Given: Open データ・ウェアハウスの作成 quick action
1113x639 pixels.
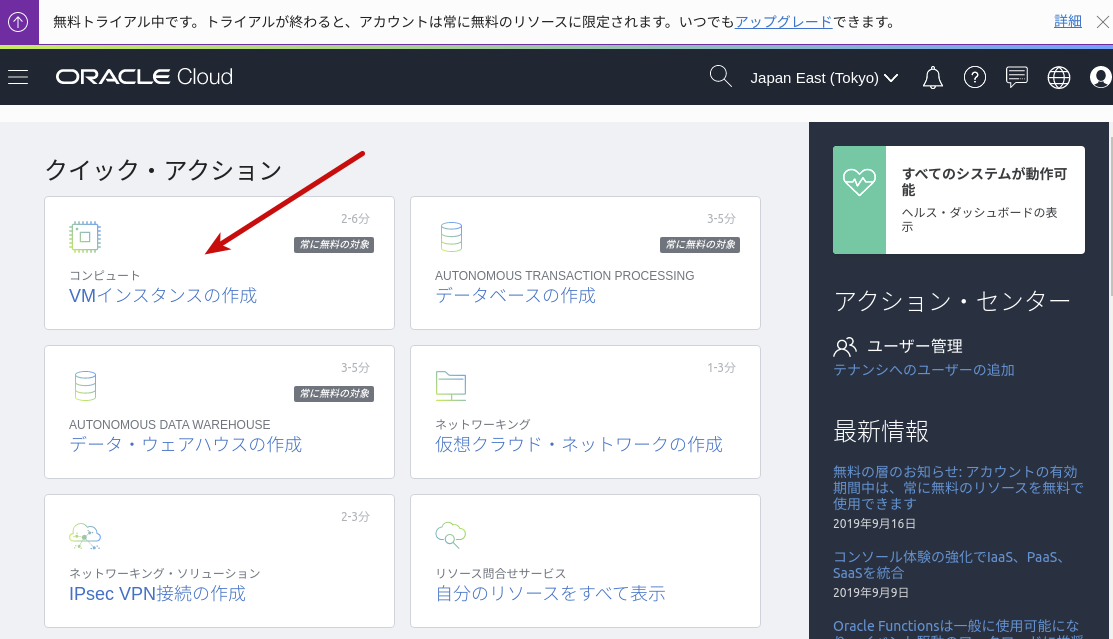Looking at the screenshot, I should pyautogui.click(x=185, y=445).
